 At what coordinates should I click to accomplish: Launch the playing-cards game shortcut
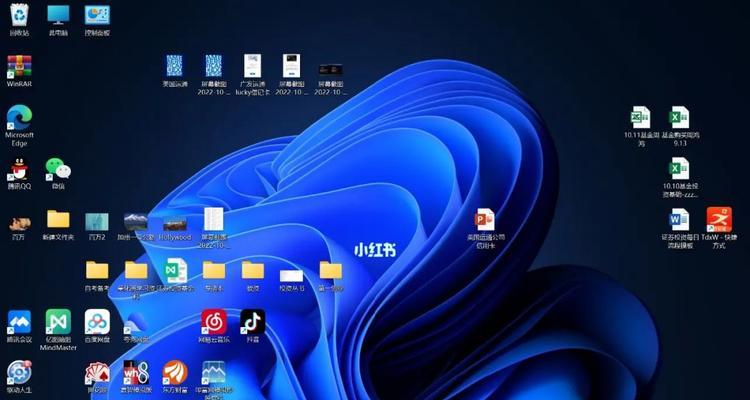point(97,373)
